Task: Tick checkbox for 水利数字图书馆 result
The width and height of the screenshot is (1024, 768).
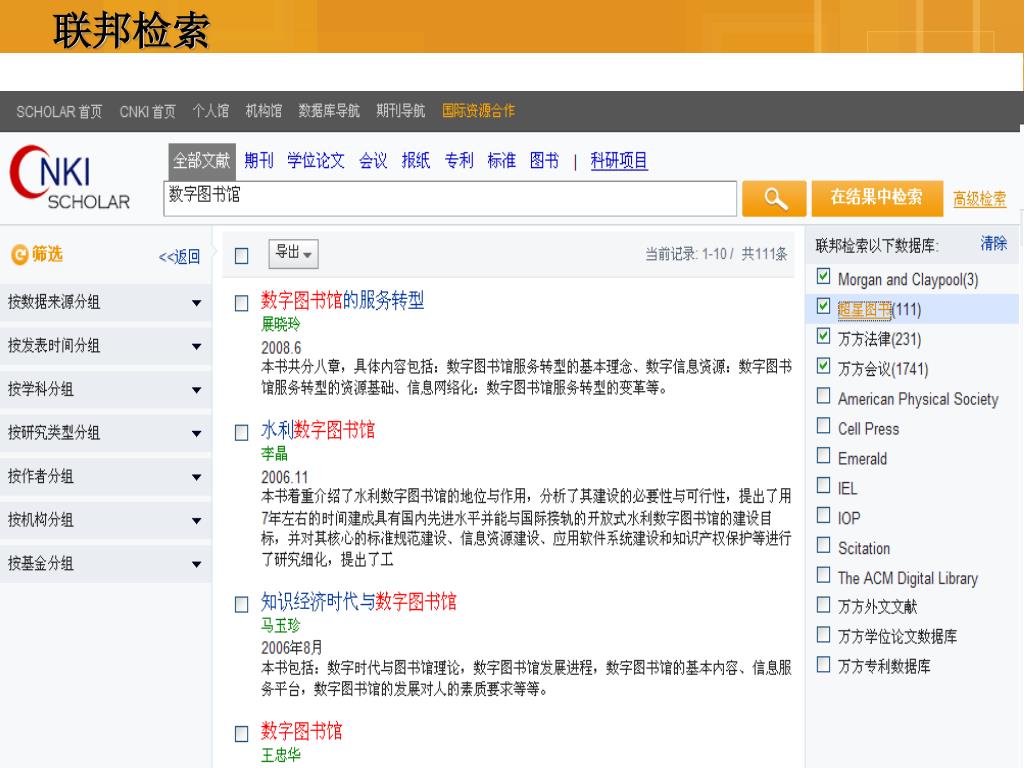Action: click(242, 432)
